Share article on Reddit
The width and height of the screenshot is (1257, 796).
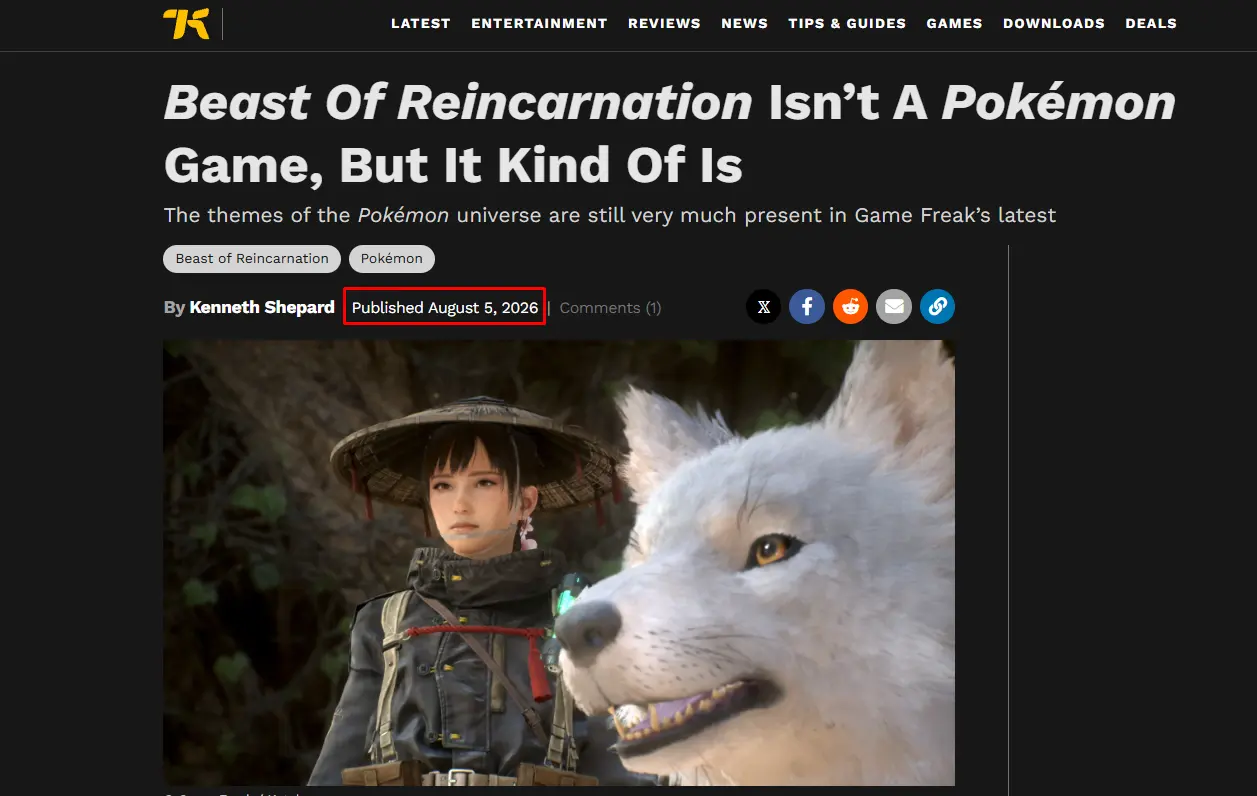pos(851,307)
